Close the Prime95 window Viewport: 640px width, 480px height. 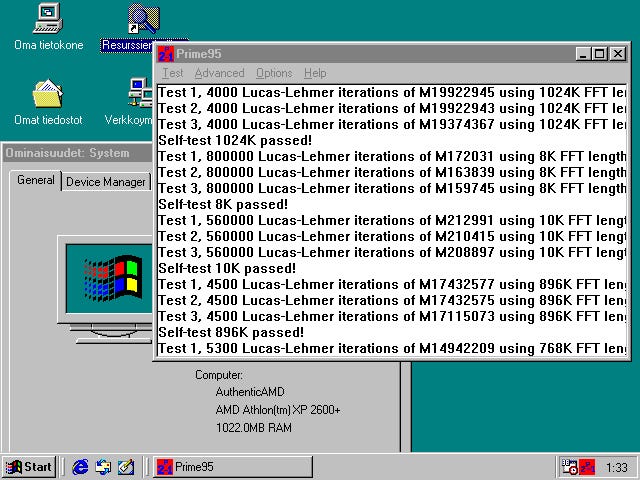click(x=618, y=54)
